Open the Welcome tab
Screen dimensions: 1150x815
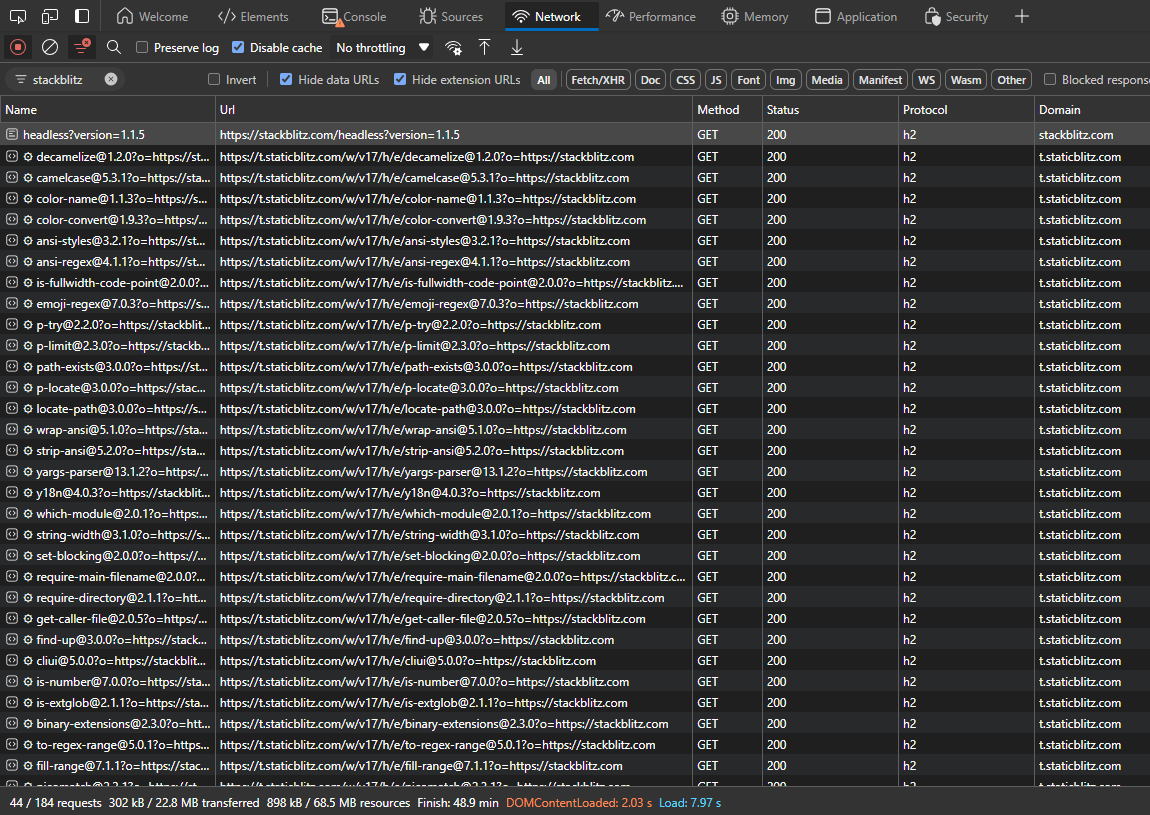coord(153,16)
